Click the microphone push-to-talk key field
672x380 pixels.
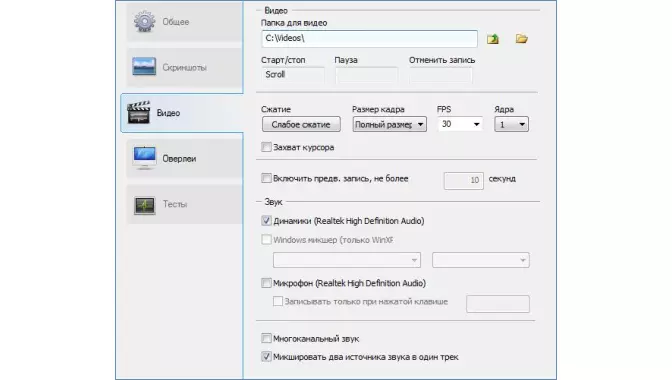point(498,304)
